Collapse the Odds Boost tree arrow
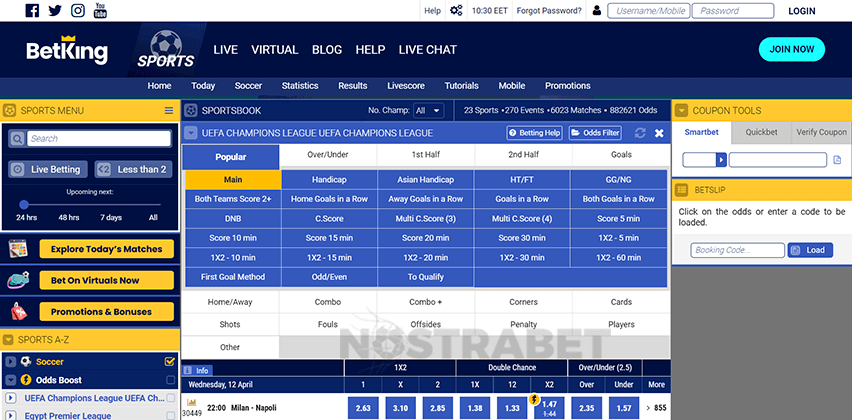The width and height of the screenshot is (852, 420). [10, 380]
